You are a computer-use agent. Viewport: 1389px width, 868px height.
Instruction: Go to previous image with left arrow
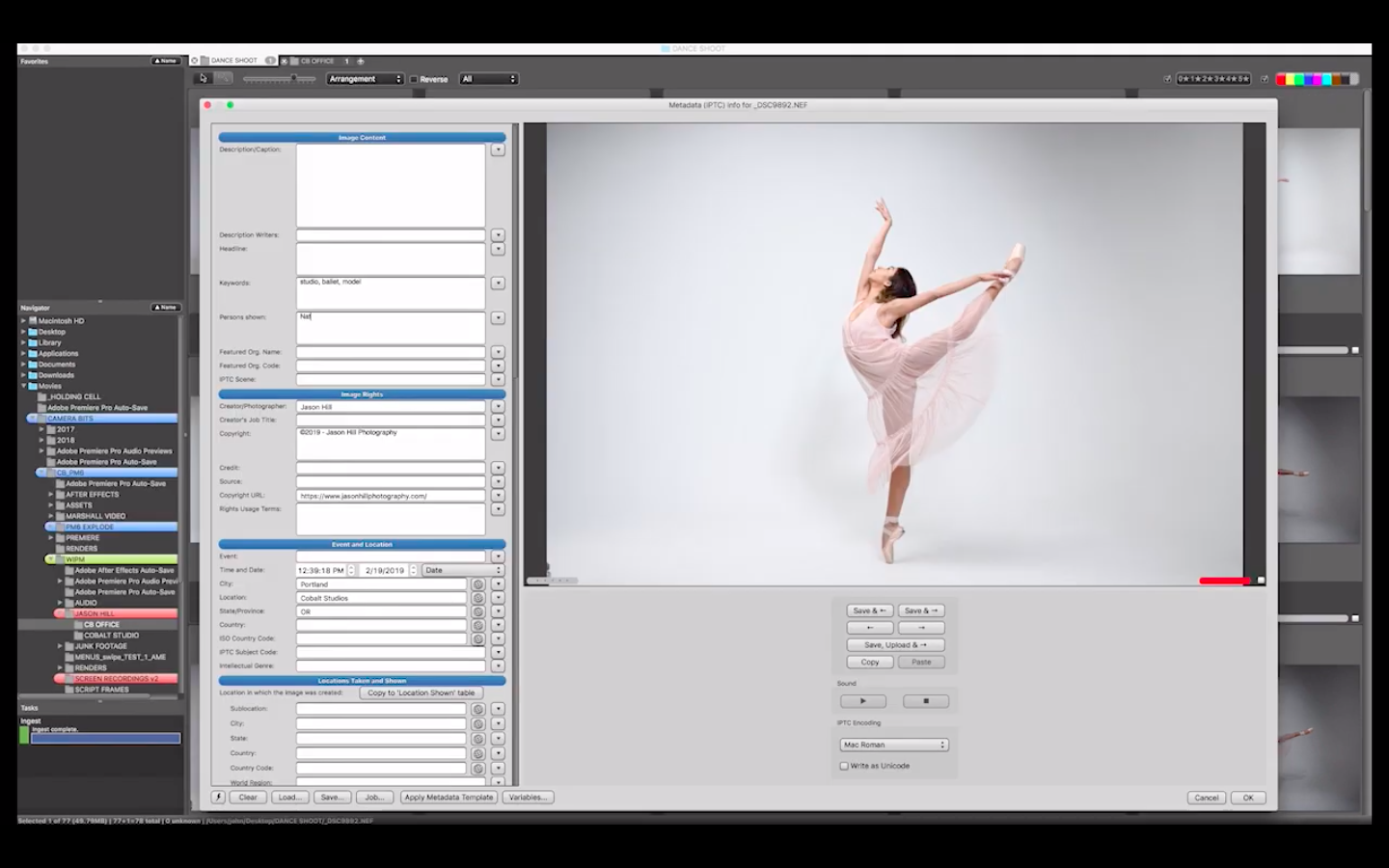pos(870,628)
